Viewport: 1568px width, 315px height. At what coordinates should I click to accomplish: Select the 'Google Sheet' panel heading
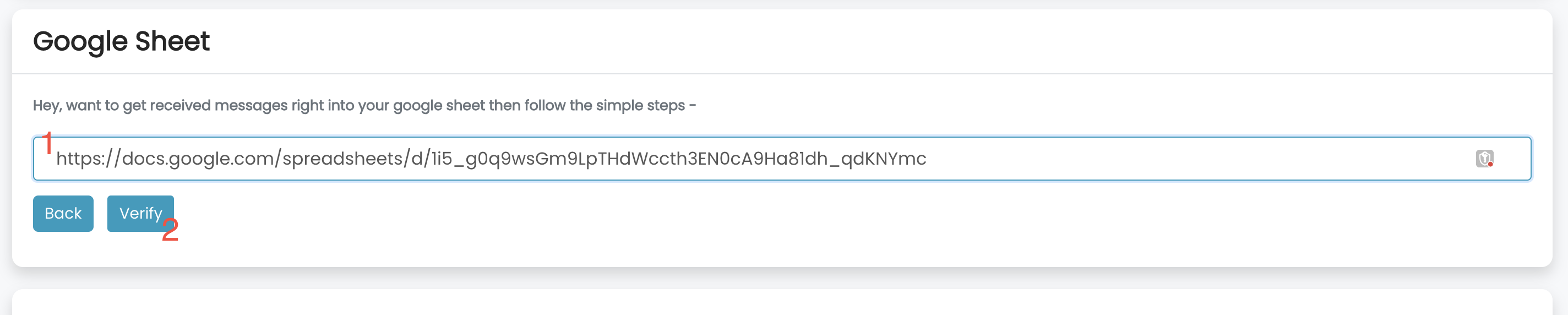coord(121,41)
